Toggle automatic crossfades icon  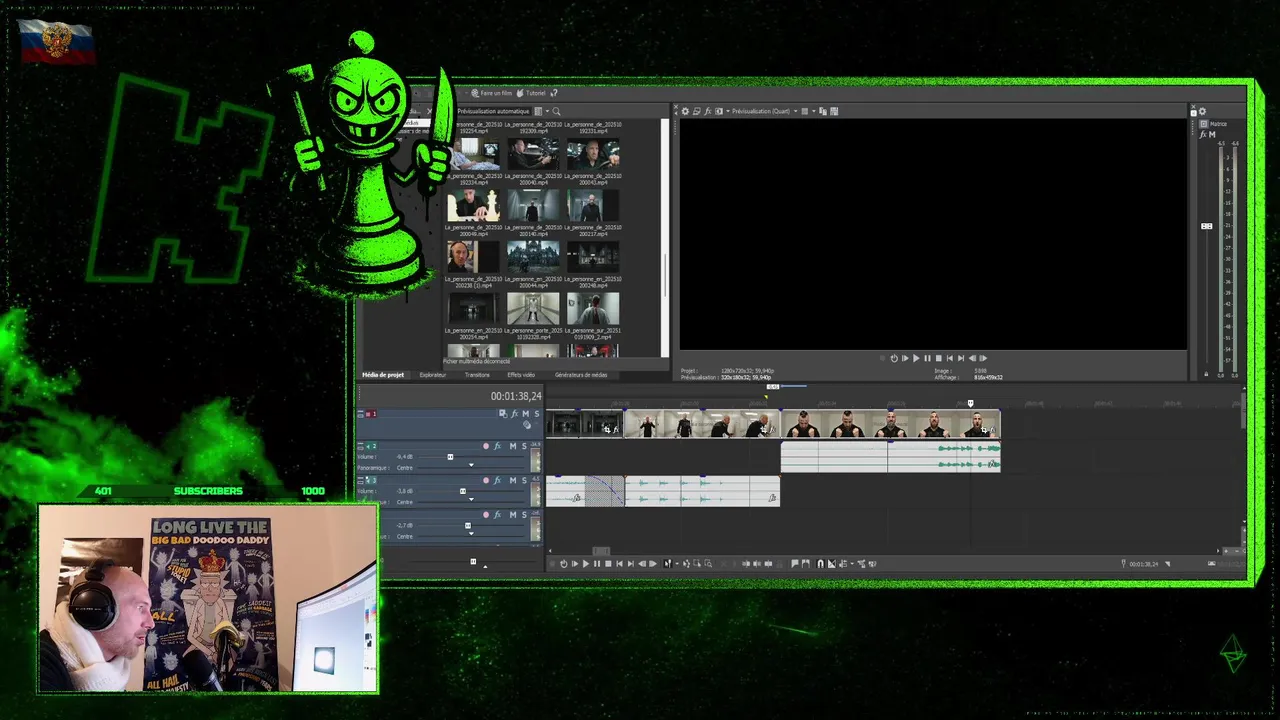click(832, 564)
